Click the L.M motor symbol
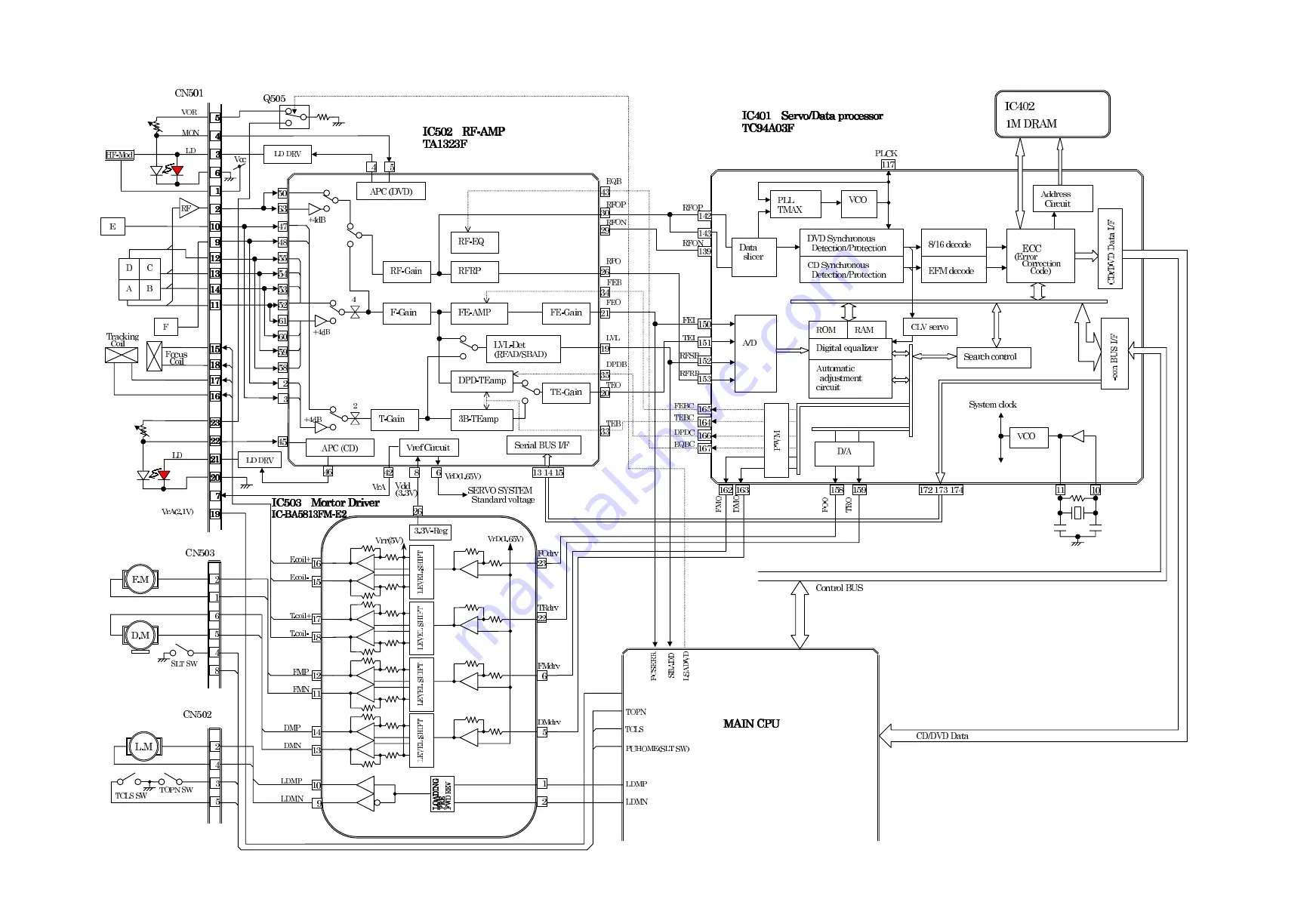Viewport: 1316px width, 899px height. 143,747
